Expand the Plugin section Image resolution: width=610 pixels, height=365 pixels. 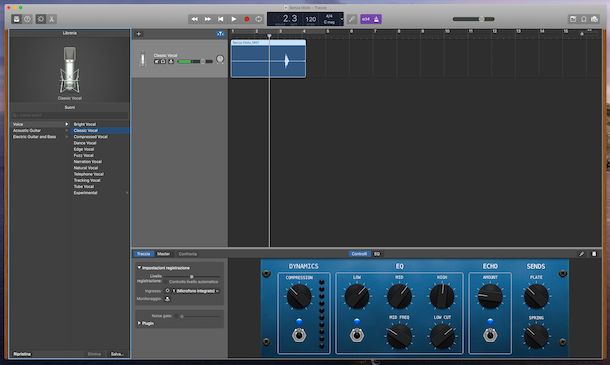pos(139,323)
